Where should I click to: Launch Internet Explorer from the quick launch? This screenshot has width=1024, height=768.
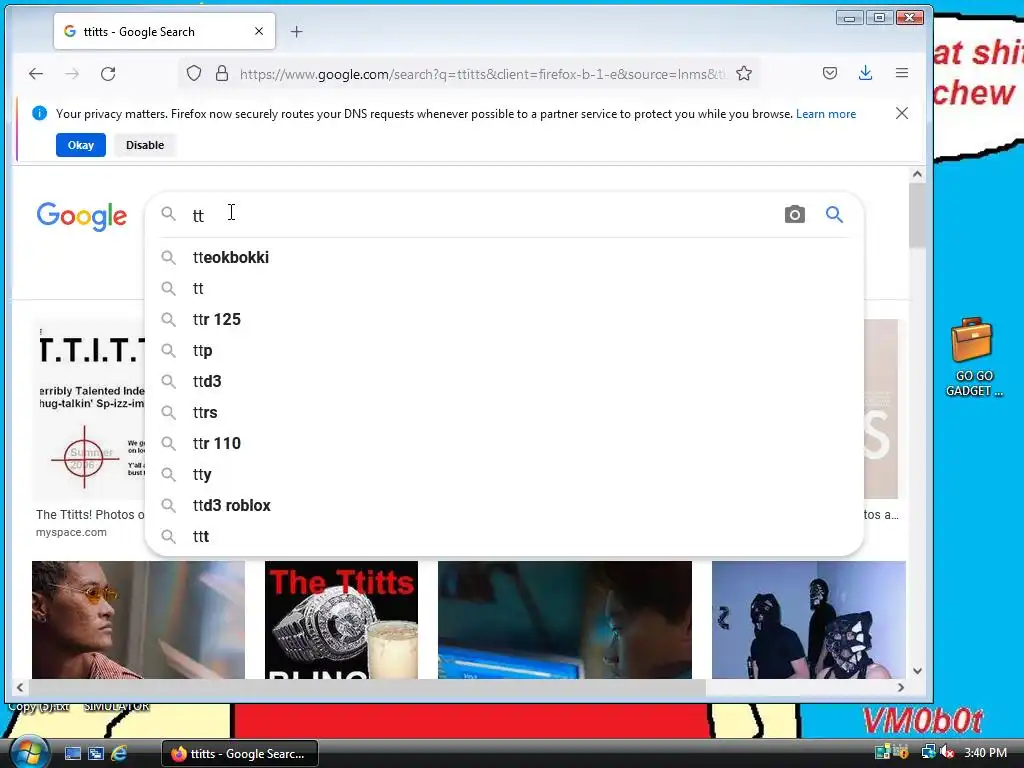(x=119, y=754)
